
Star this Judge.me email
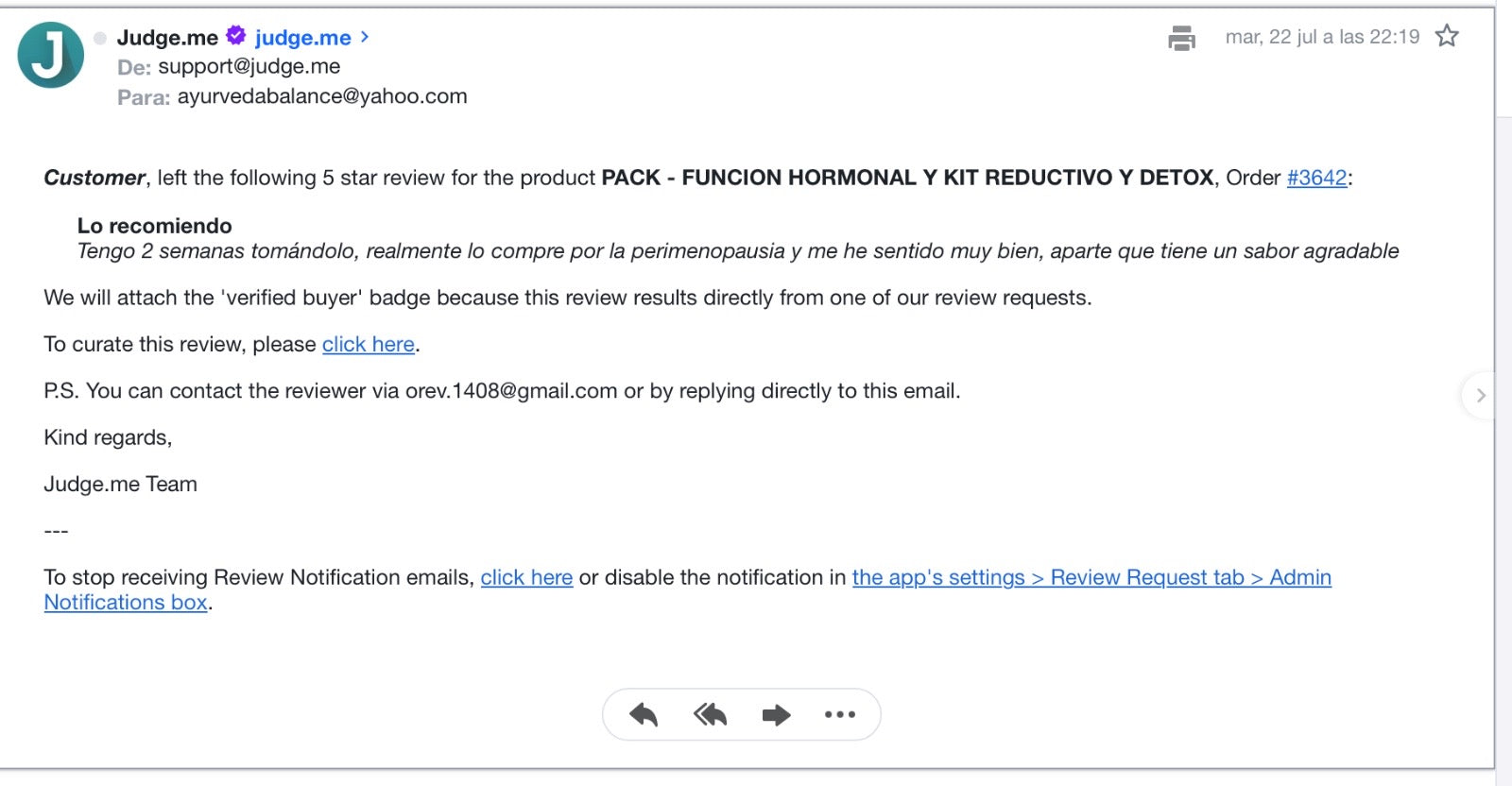1447,37
